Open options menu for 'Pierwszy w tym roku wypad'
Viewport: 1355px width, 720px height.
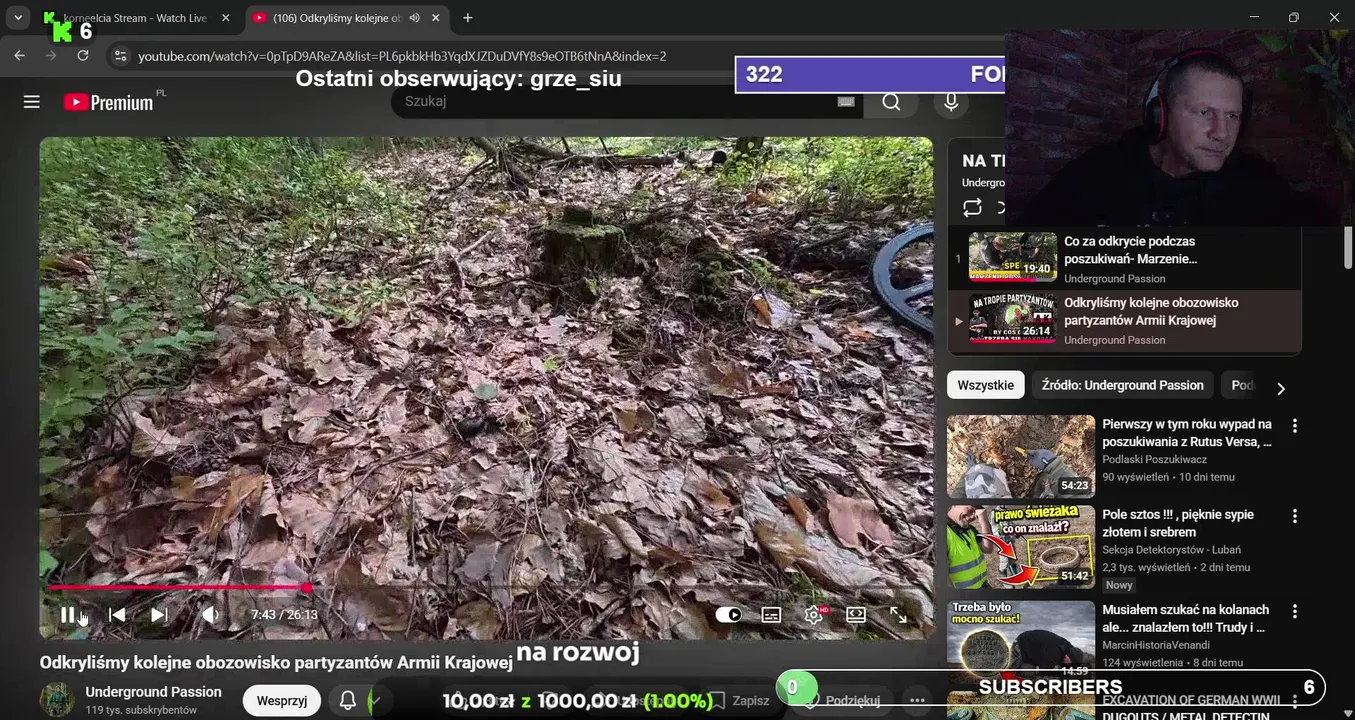click(x=1295, y=426)
